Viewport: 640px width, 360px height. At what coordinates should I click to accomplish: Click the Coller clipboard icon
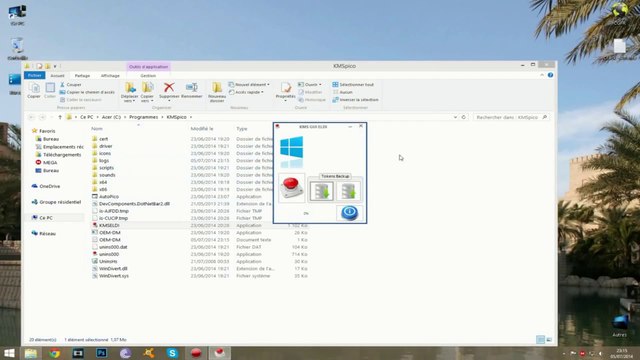[x=50, y=90]
